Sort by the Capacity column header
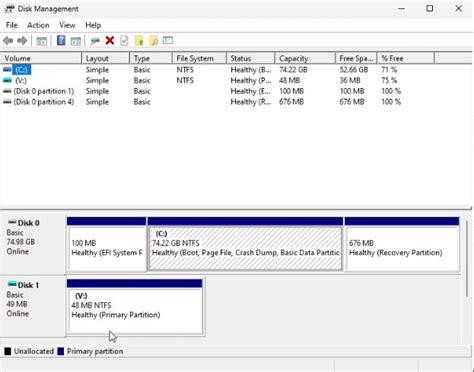Image resolution: width=474 pixels, height=372 pixels. 305,58
